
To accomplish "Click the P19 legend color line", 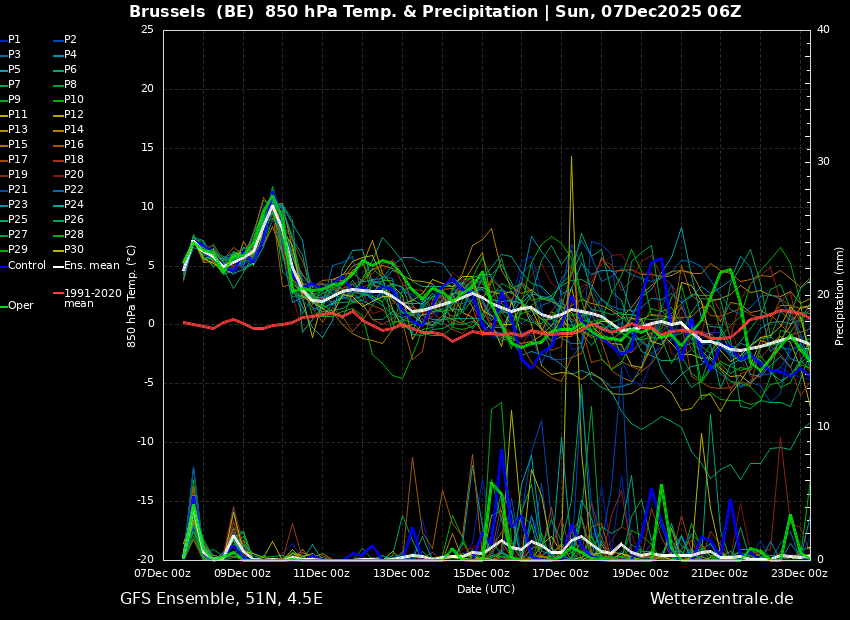I will click(x=3, y=176).
